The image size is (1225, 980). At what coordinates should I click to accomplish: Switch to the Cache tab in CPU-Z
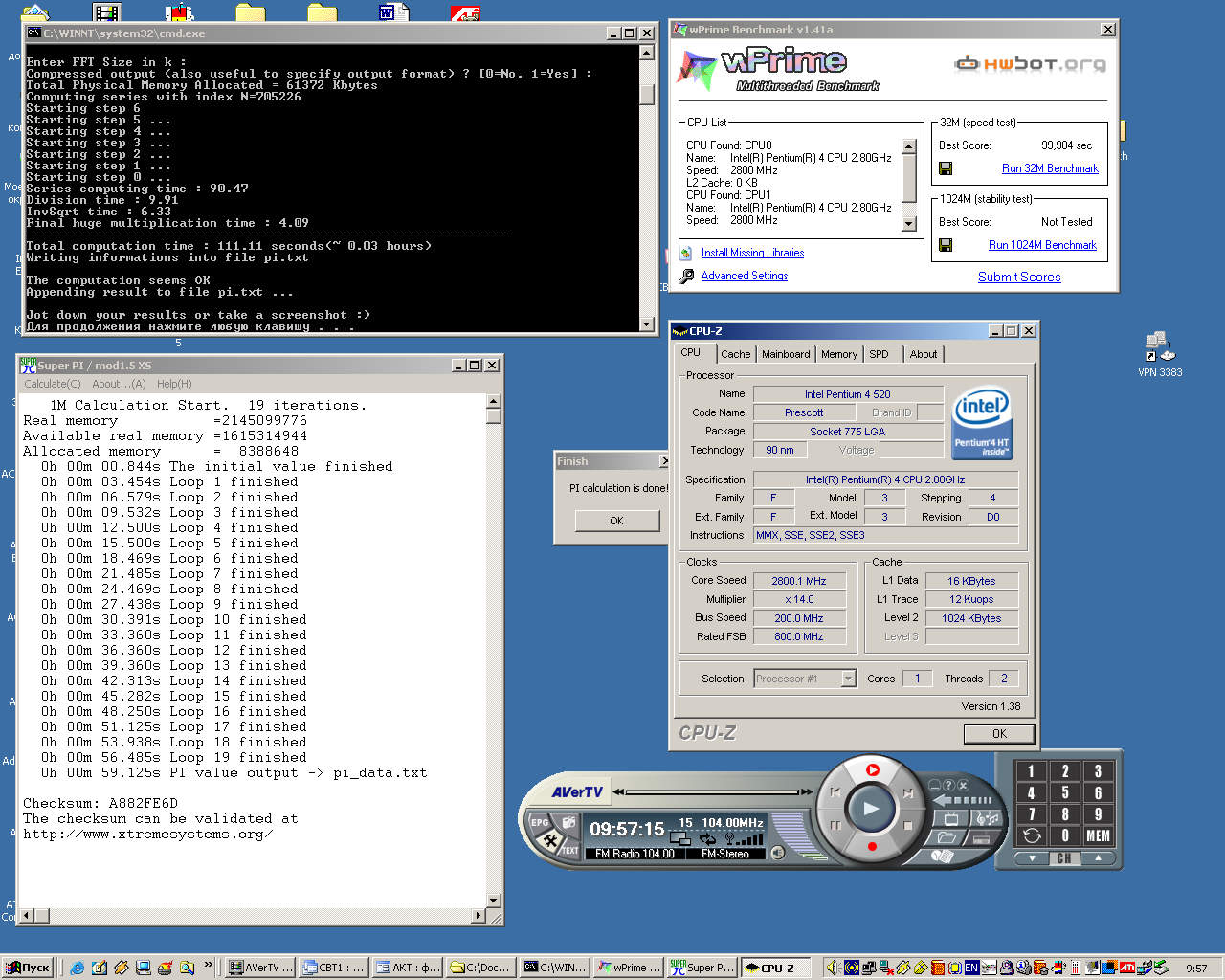735,354
